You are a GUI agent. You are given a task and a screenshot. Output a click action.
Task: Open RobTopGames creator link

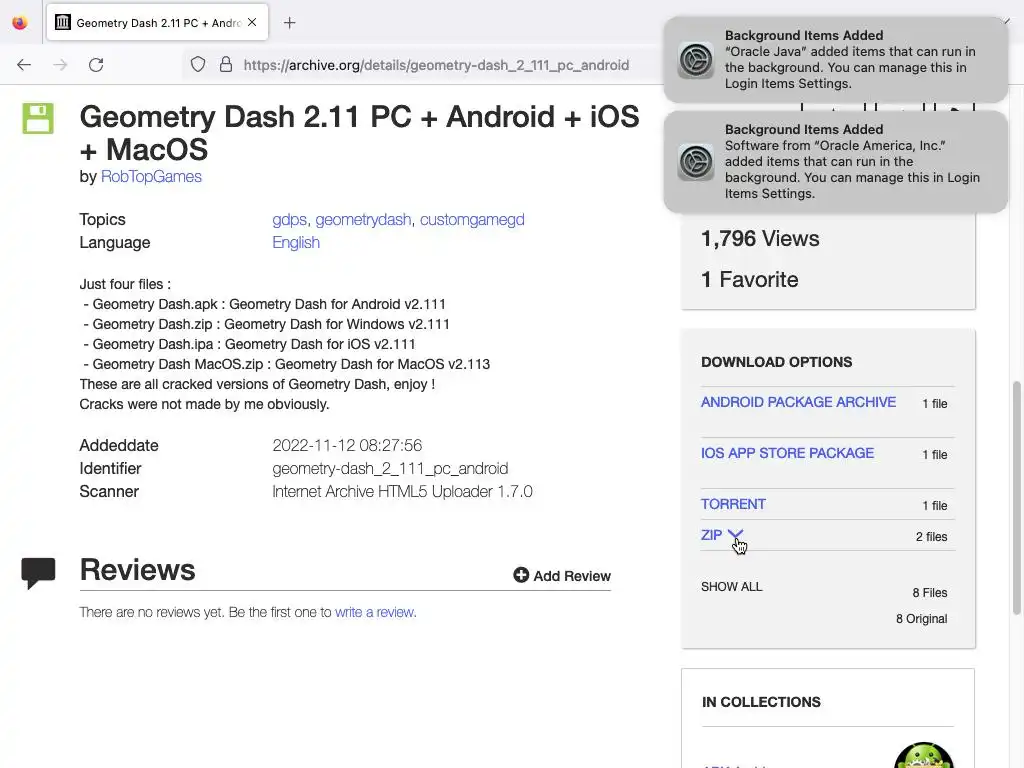pos(151,176)
